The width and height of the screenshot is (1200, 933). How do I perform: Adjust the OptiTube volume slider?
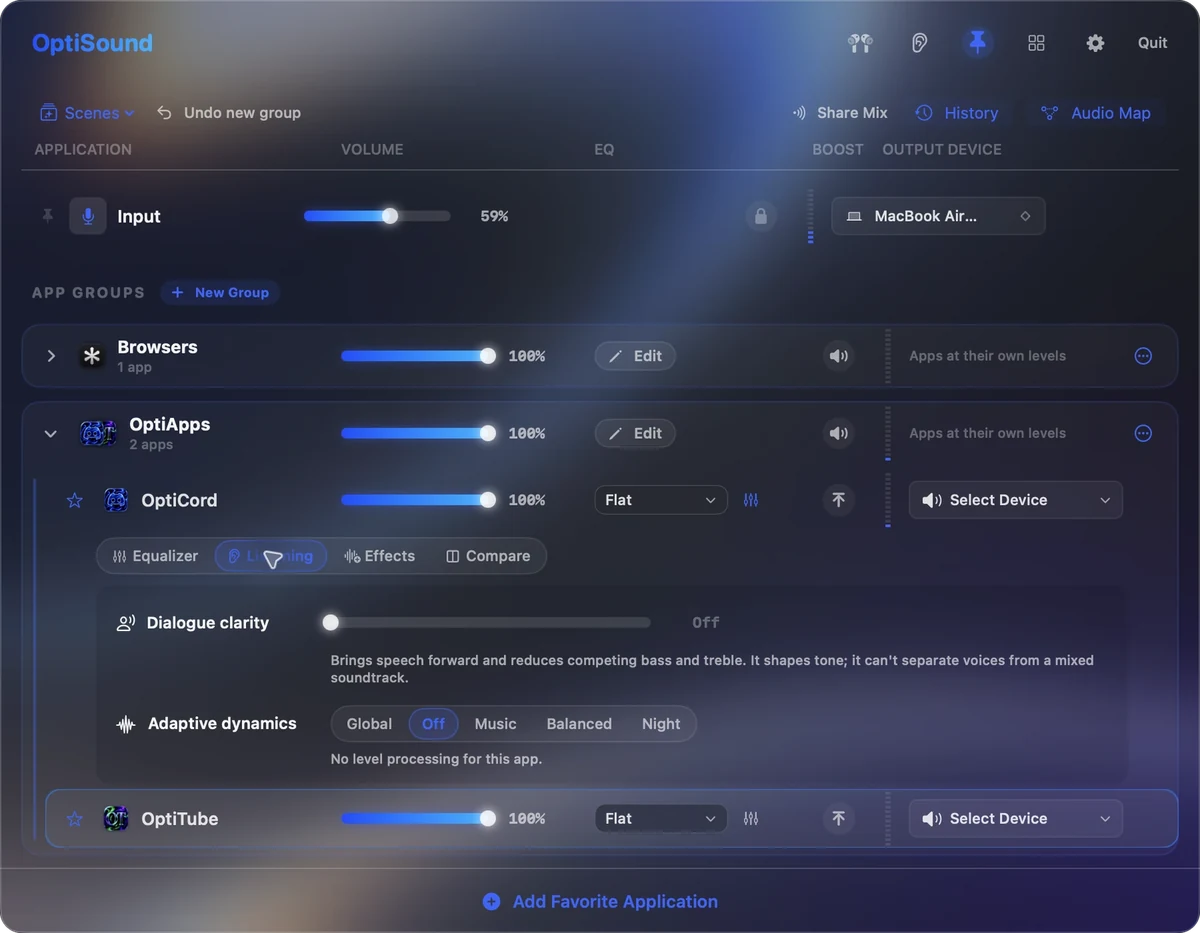pyautogui.click(x=418, y=819)
